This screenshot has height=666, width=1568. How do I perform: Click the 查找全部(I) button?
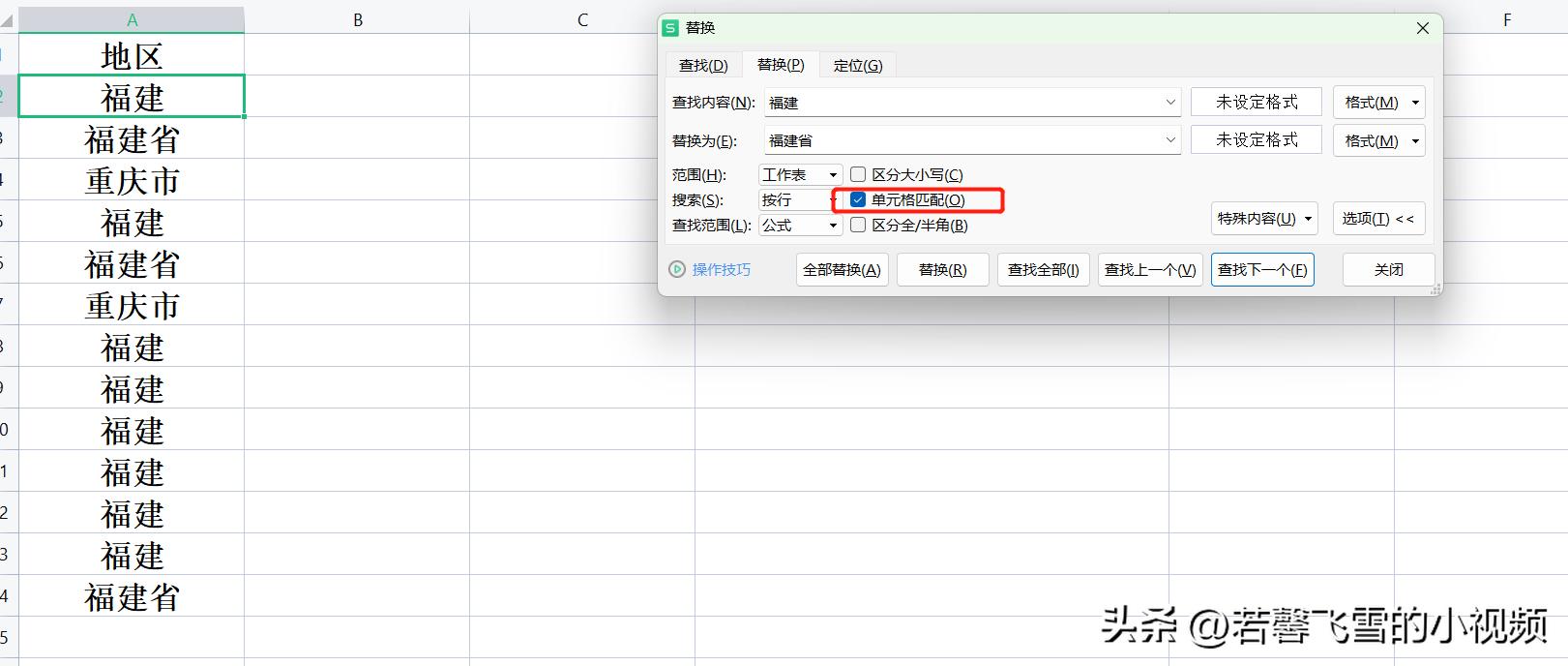[x=1044, y=269]
